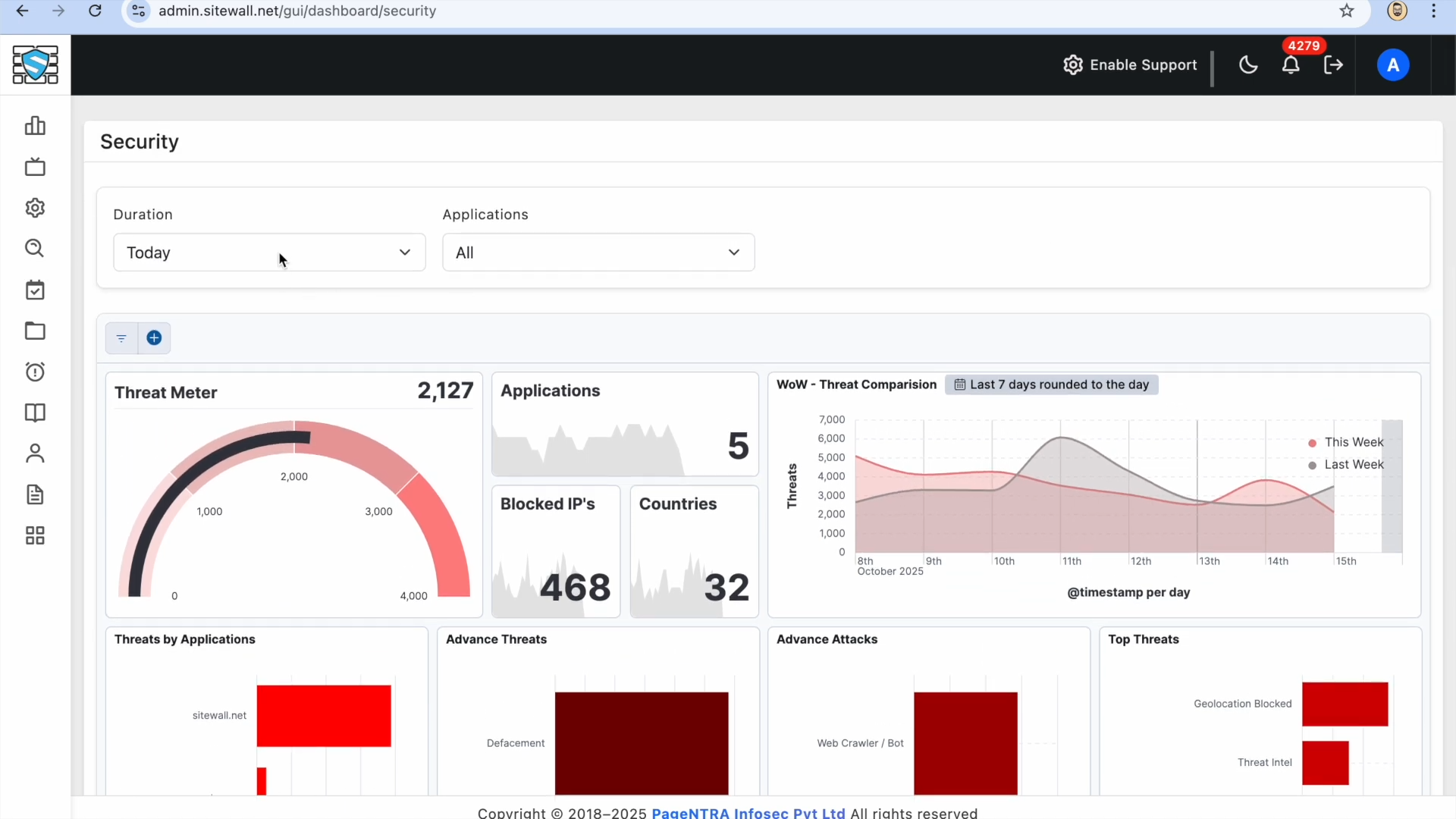
Task: Click the Threat Meter gauge arc
Action: click(x=294, y=508)
